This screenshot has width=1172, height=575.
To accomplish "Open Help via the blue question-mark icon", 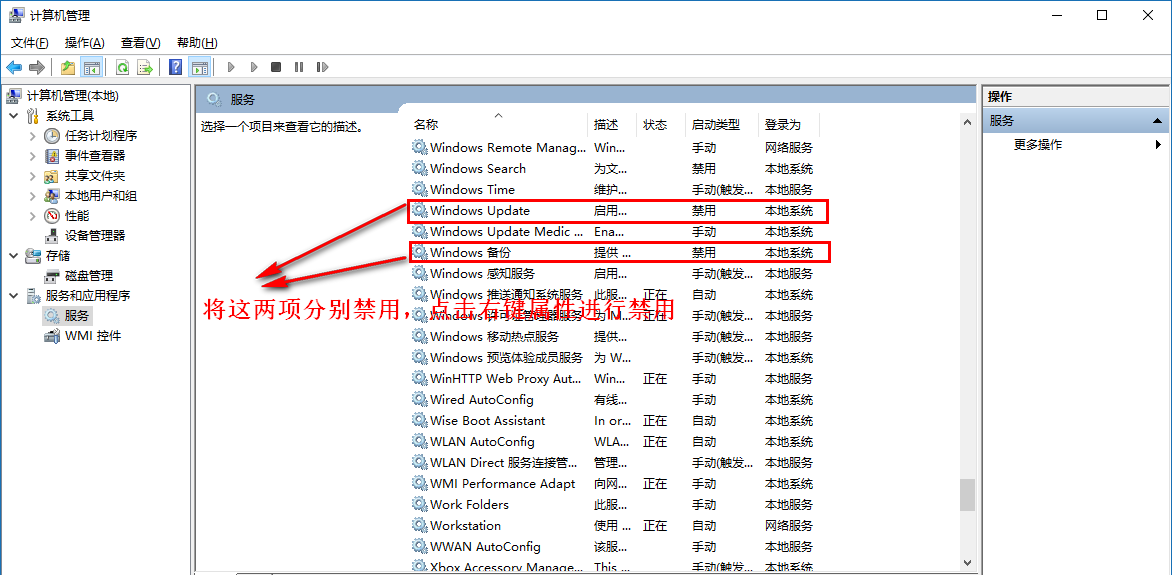I will [176, 67].
